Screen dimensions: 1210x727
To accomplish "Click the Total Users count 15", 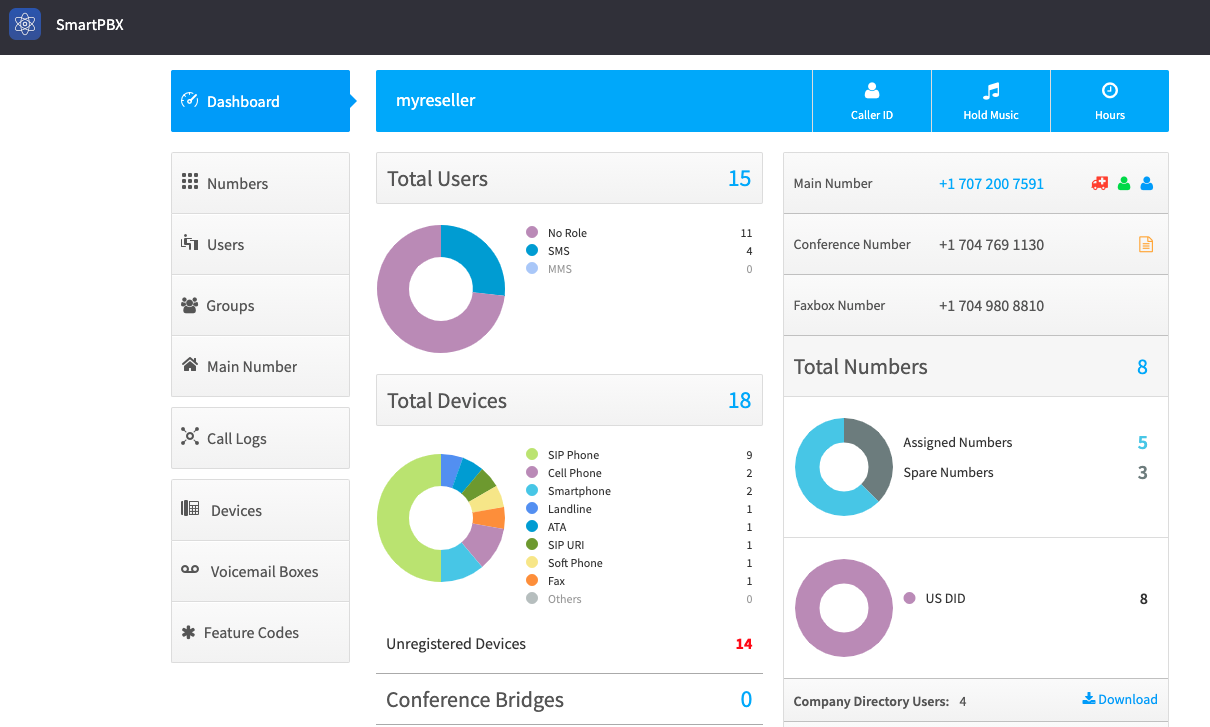I will click(x=739, y=179).
